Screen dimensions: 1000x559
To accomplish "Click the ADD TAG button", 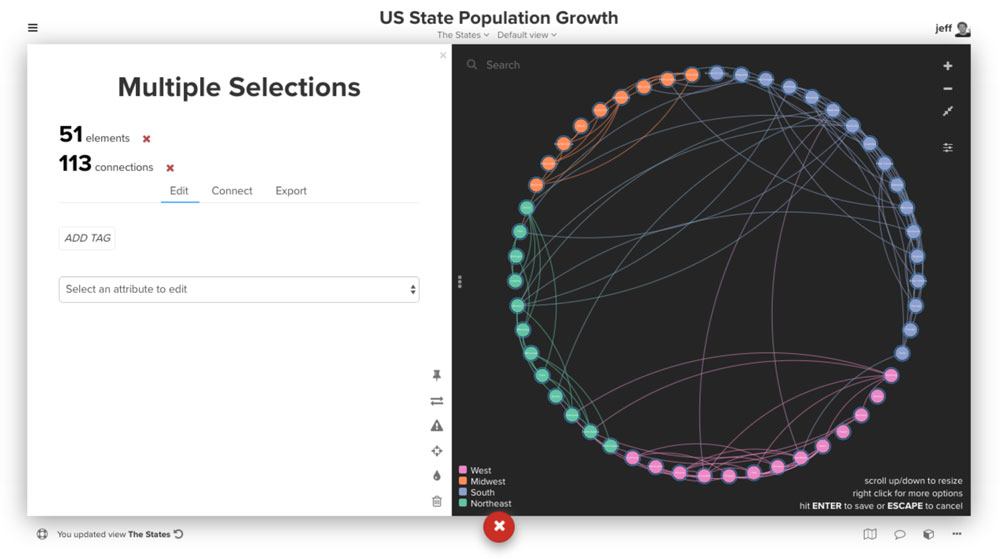I will (x=87, y=238).
